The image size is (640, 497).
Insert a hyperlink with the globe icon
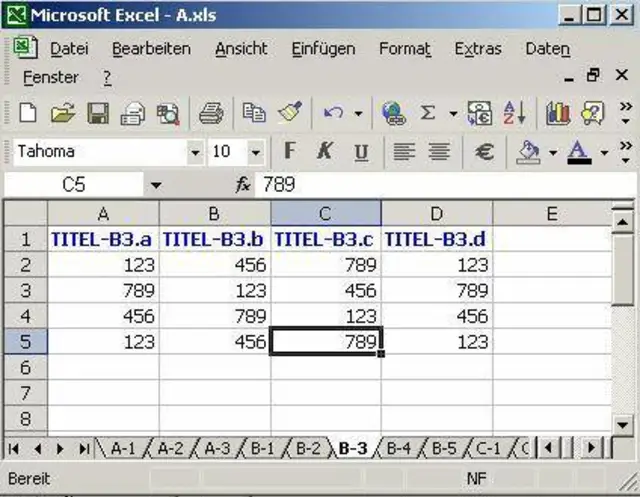[x=393, y=113]
